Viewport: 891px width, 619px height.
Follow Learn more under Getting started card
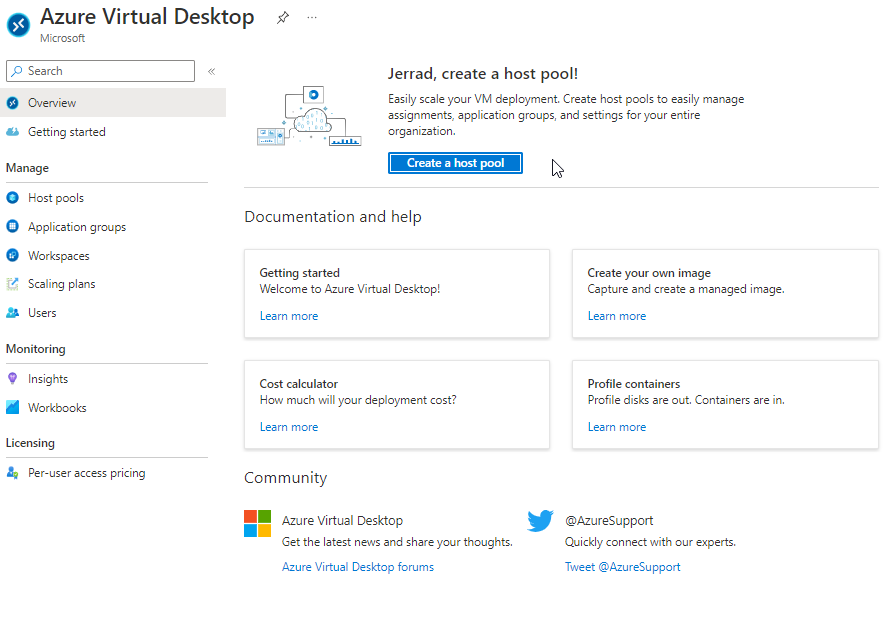pyautogui.click(x=289, y=316)
